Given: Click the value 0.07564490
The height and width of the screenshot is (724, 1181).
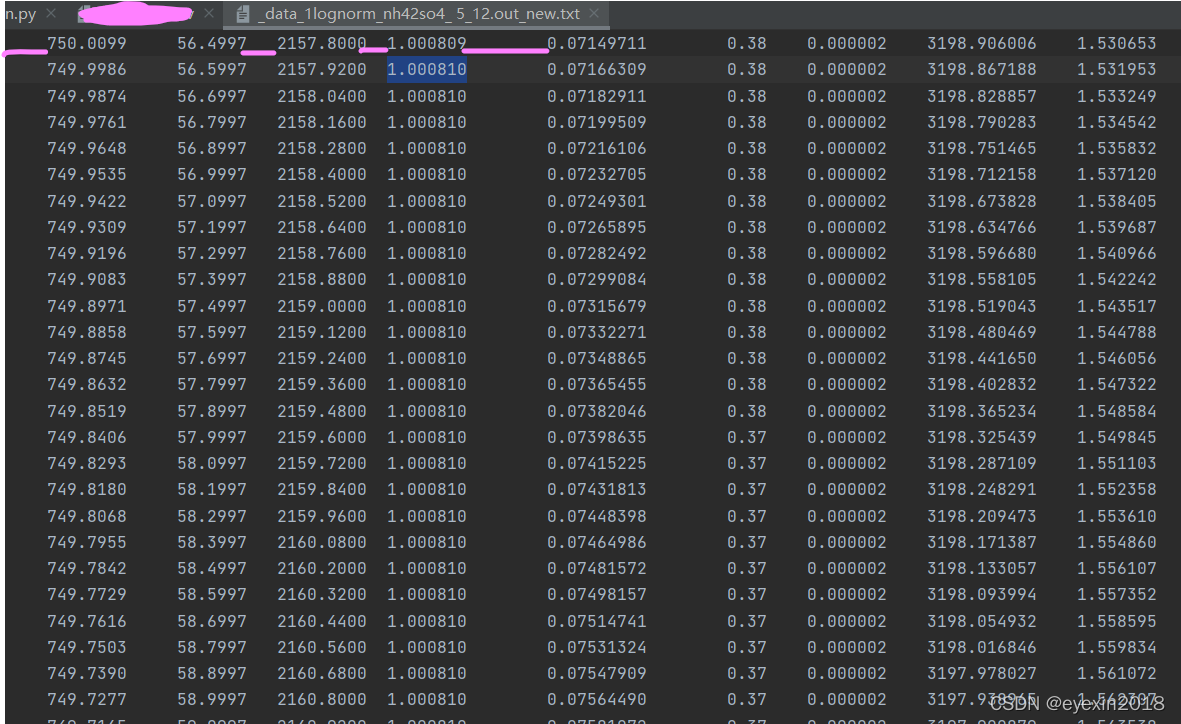Looking at the screenshot, I should click(597, 700).
